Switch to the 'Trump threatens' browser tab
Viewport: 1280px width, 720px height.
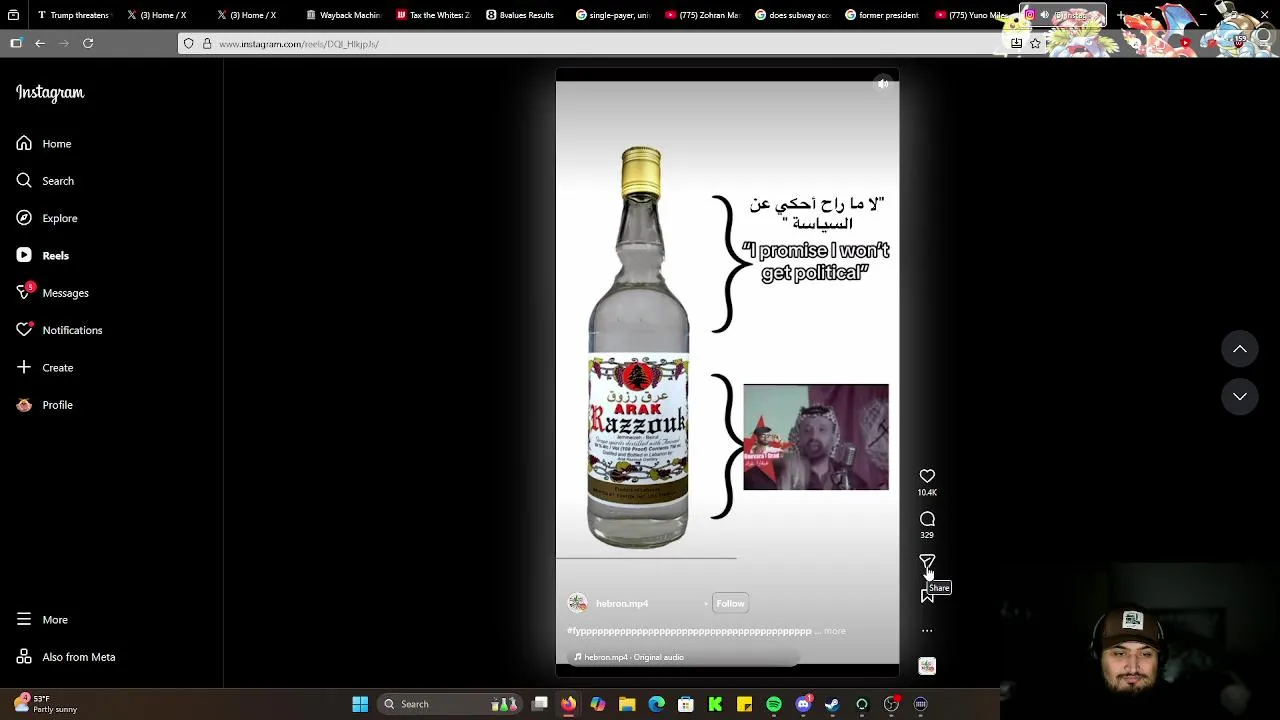pyautogui.click(x=72, y=15)
